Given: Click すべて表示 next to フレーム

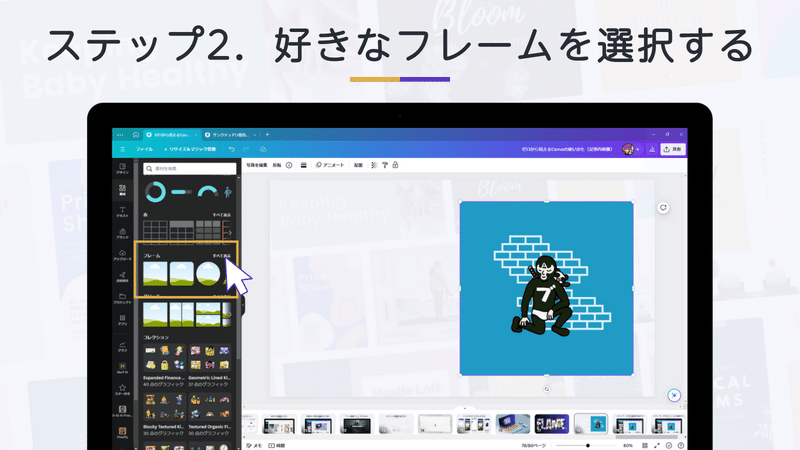Looking at the screenshot, I should coord(221,256).
